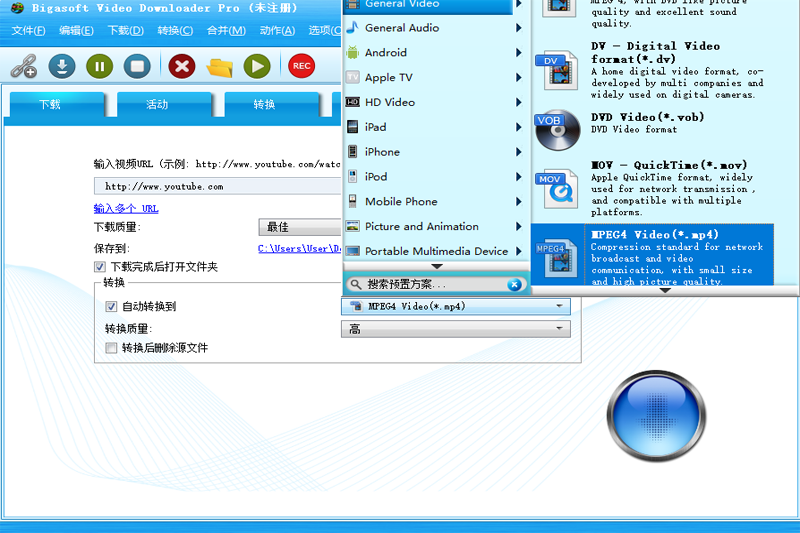Expand the Android submenu arrow
800x533 pixels.
point(519,53)
